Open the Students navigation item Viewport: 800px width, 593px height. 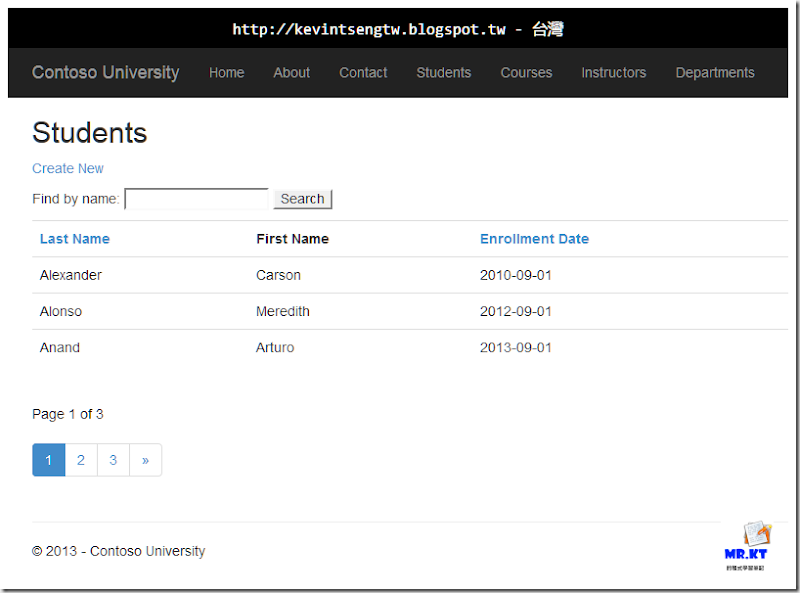click(443, 72)
